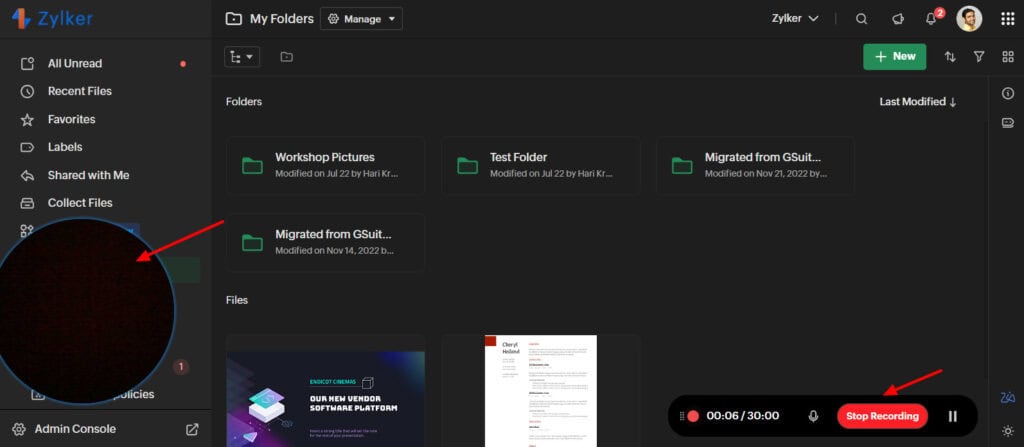Open Migrated from GSuit folder from Nov 14
Screen dimensions: 1024x447
point(326,242)
